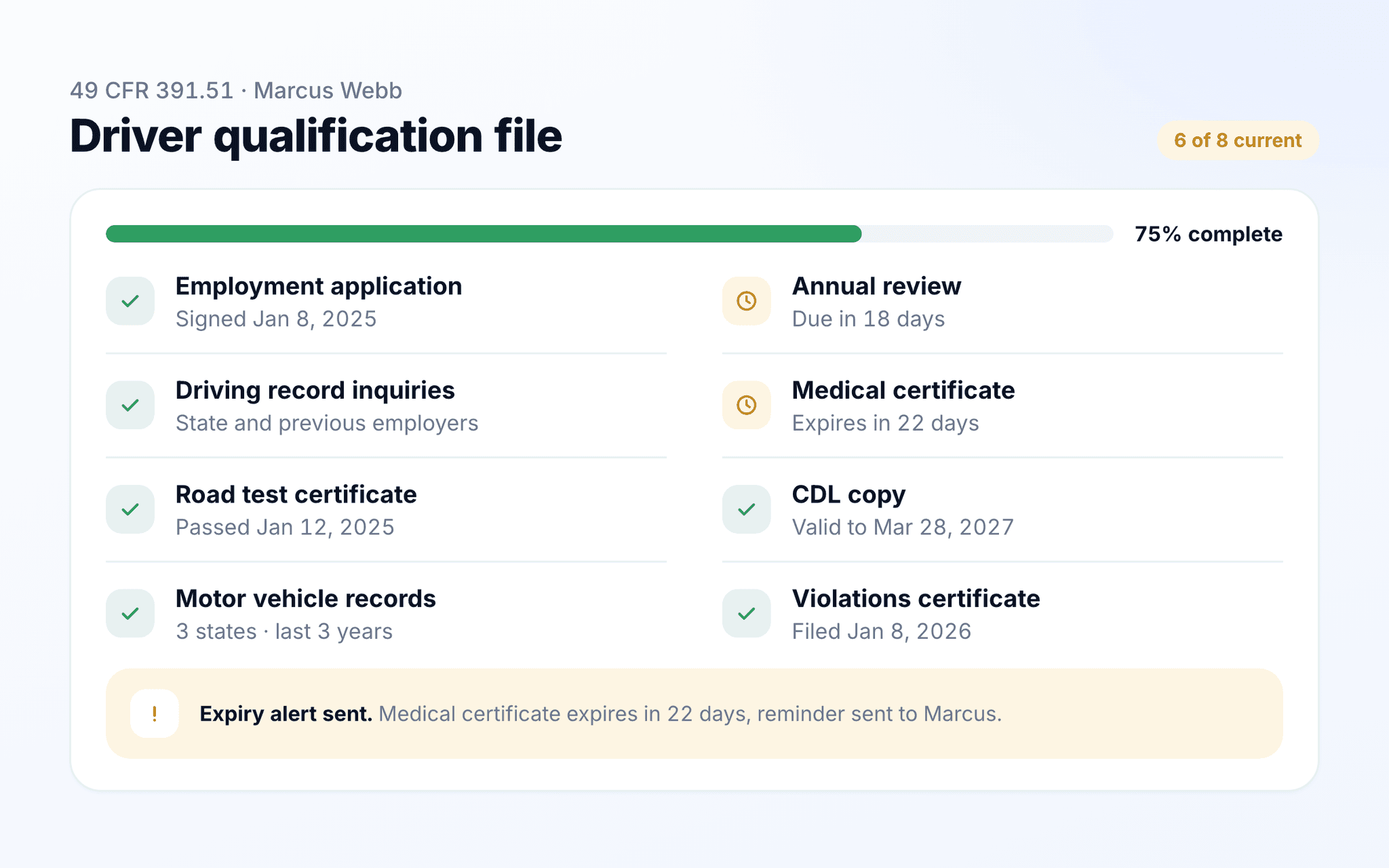
Task: Click 'Due in 18 days' text
Action: click(x=869, y=319)
